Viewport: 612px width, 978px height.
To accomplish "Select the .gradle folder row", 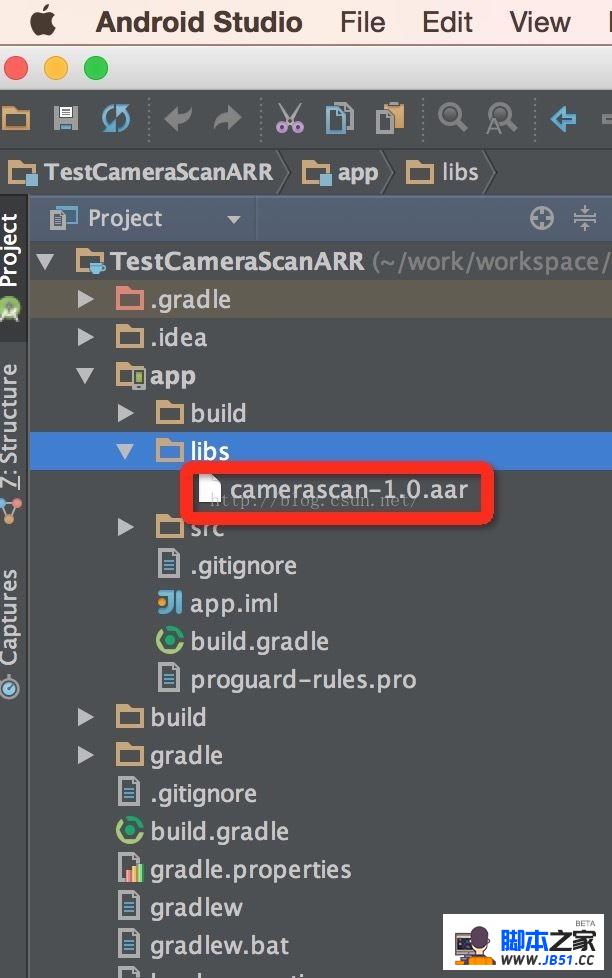I will (321, 299).
